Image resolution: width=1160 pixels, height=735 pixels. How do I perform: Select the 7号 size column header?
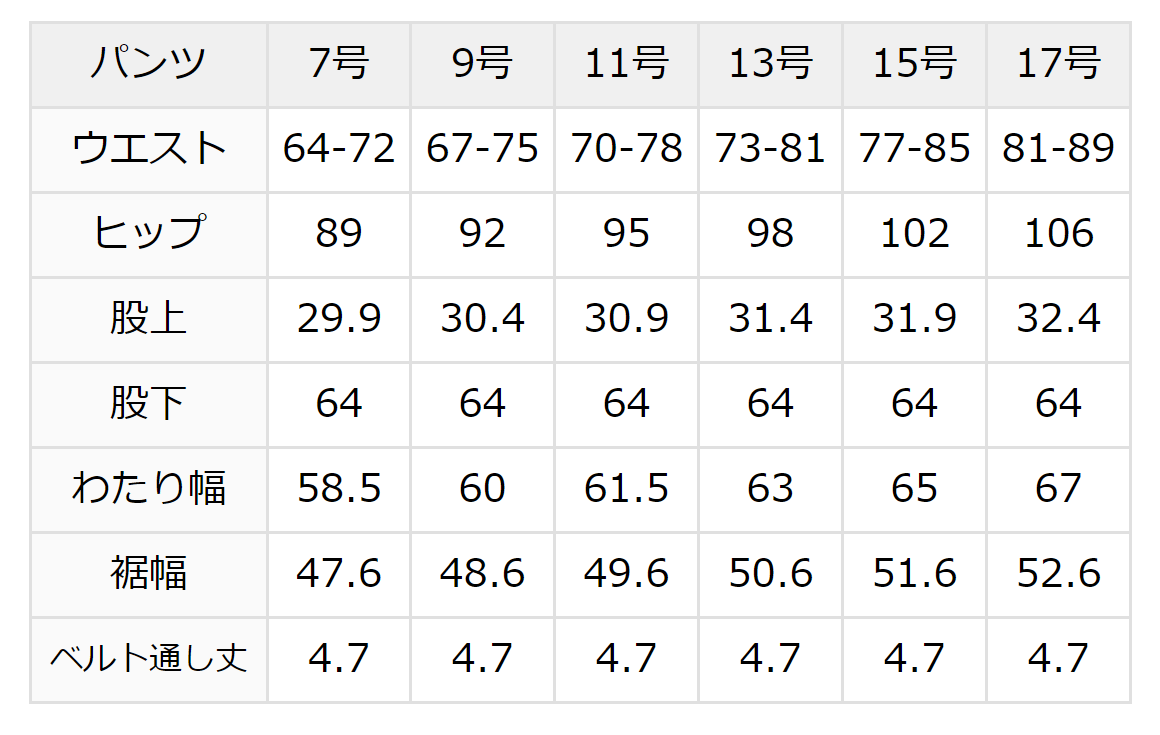click(339, 64)
